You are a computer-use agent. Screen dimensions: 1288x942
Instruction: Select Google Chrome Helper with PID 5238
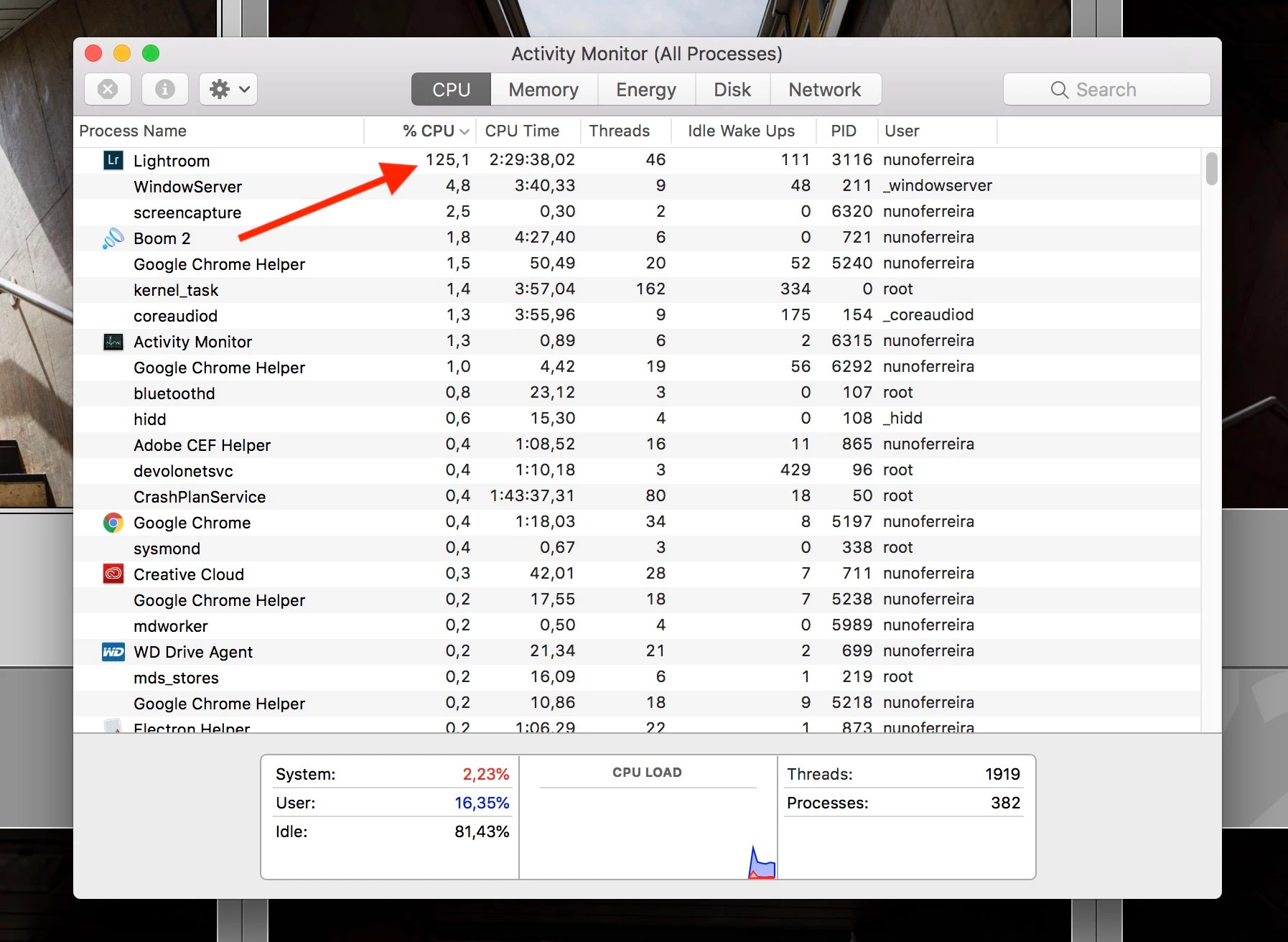tap(637, 600)
